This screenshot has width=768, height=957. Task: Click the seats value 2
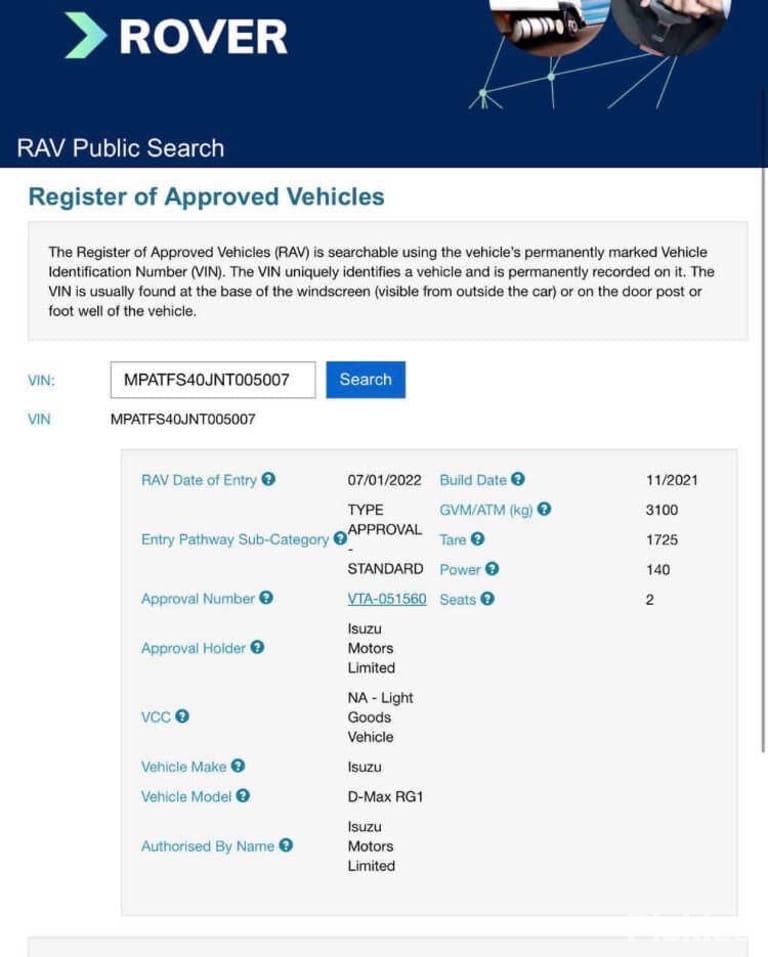(650, 599)
